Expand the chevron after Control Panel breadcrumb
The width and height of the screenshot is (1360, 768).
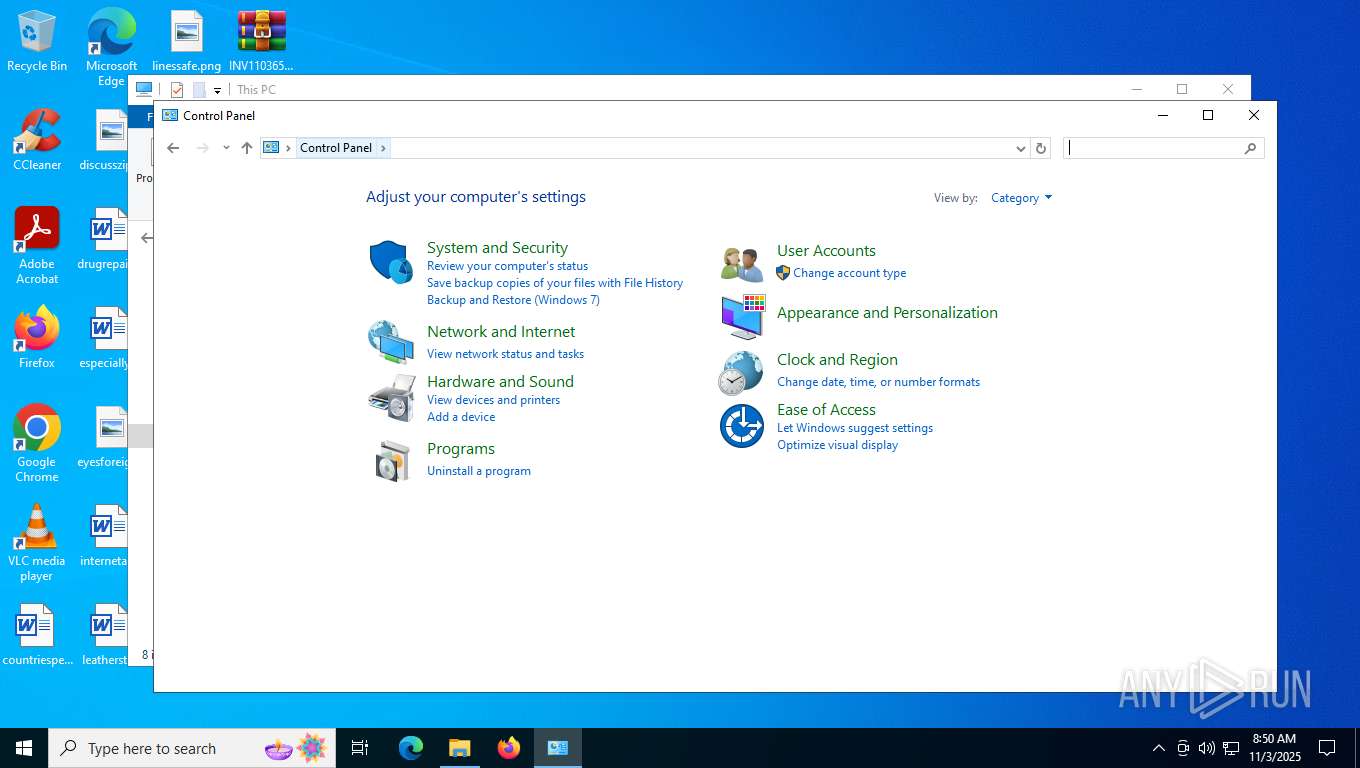(383, 148)
